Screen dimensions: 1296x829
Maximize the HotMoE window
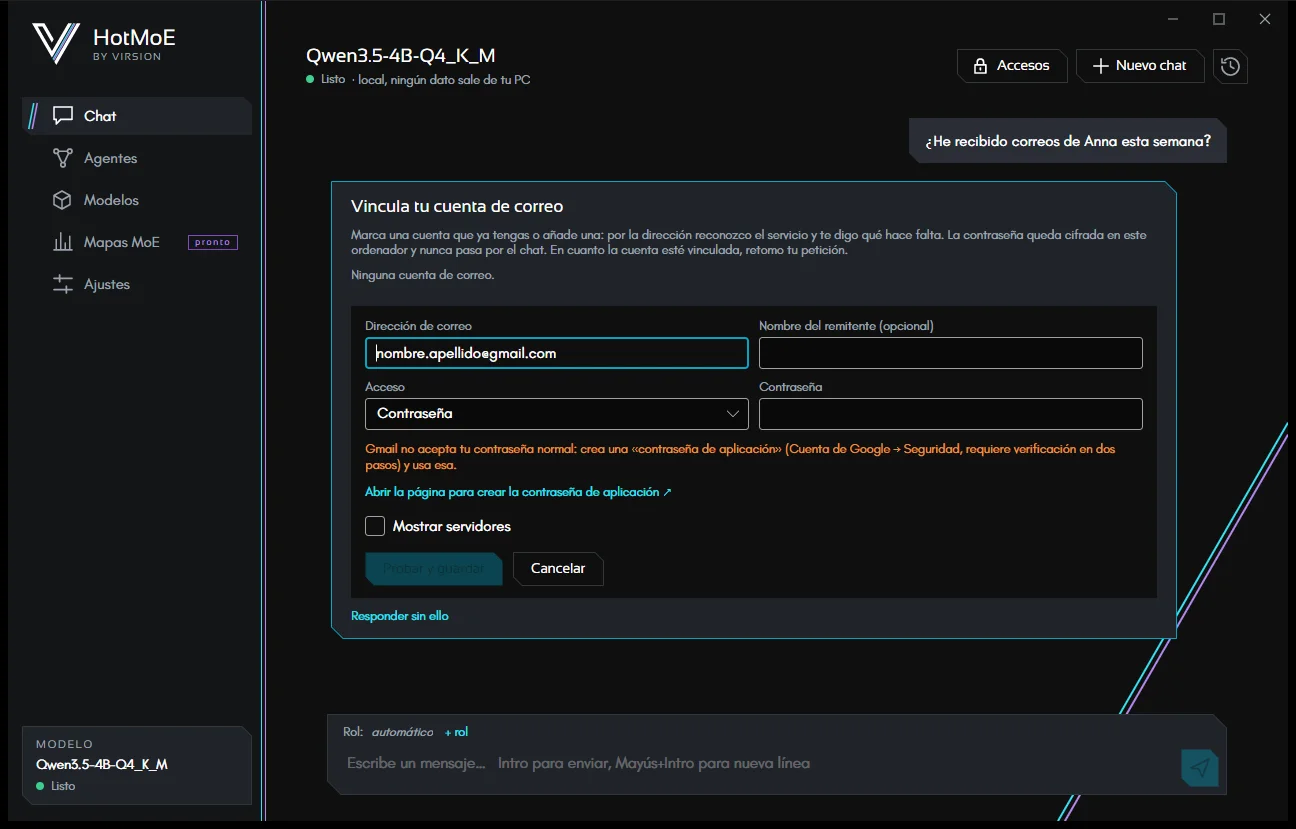[x=1219, y=19]
